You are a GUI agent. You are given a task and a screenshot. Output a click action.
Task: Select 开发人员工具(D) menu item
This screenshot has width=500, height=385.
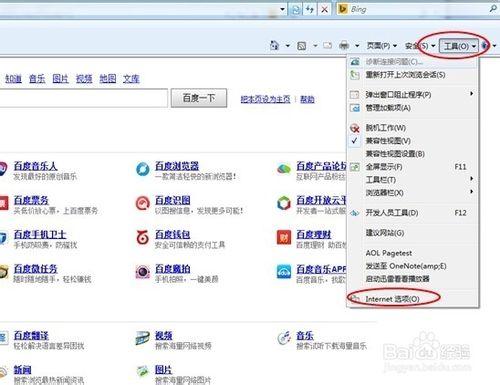tap(413, 213)
